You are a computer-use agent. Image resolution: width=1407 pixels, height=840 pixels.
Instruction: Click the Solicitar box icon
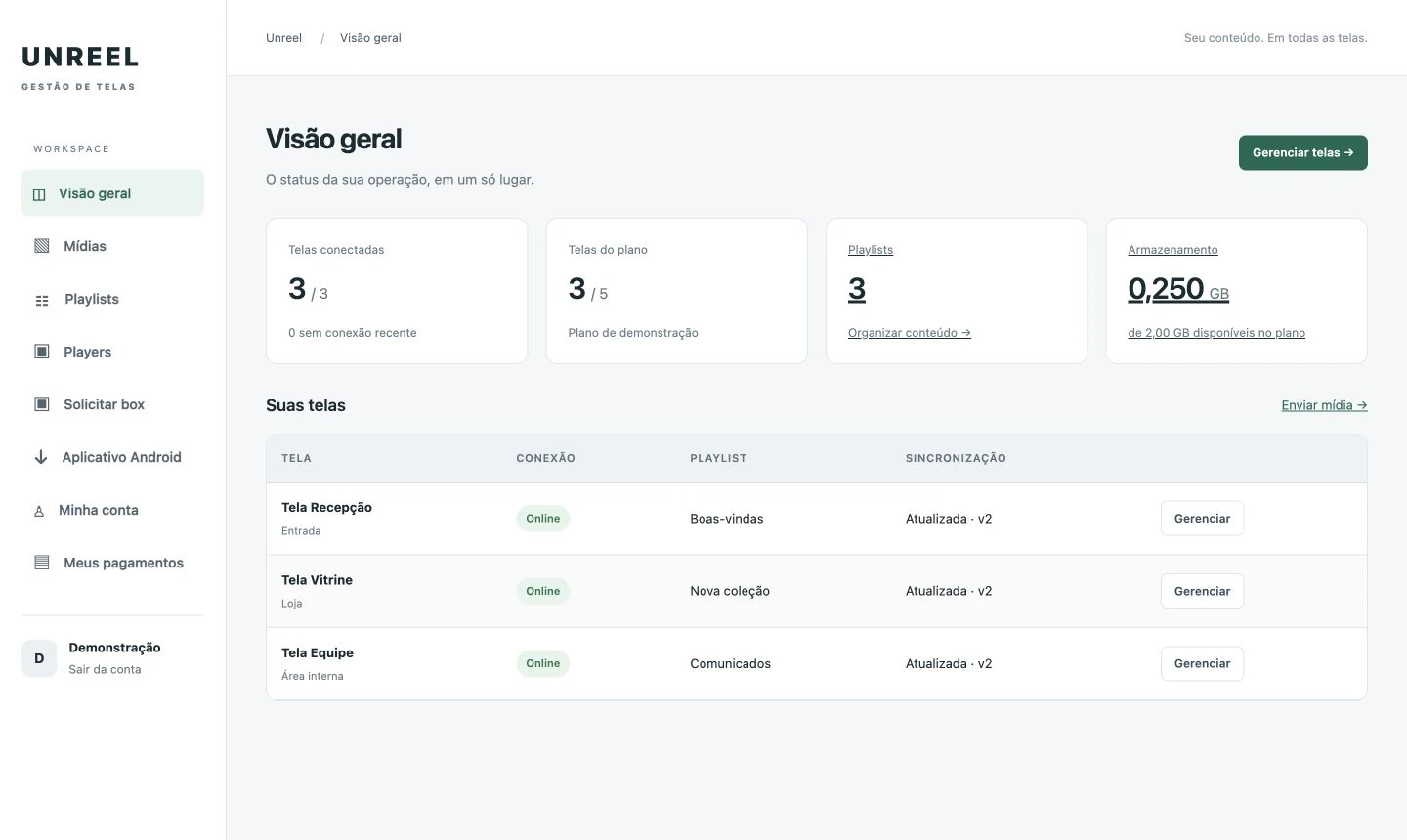(42, 404)
